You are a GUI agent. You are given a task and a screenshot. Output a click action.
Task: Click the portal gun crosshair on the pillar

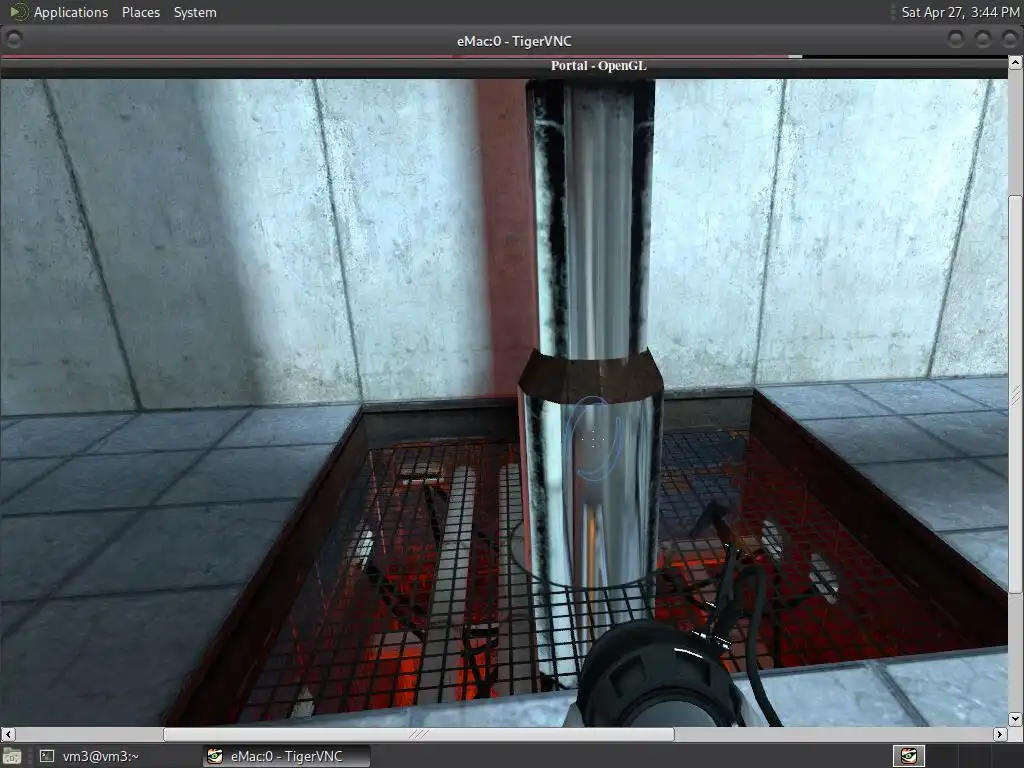(x=592, y=438)
